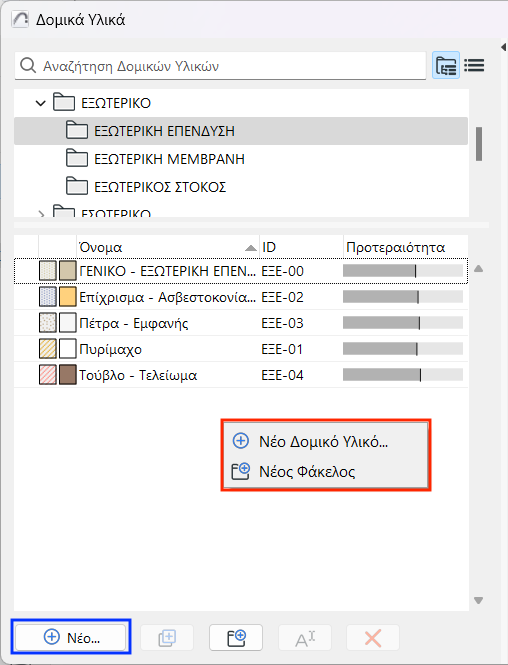Click the brown surface swatch of Τούβλο row

pyautogui.click(x=68, y=374)
